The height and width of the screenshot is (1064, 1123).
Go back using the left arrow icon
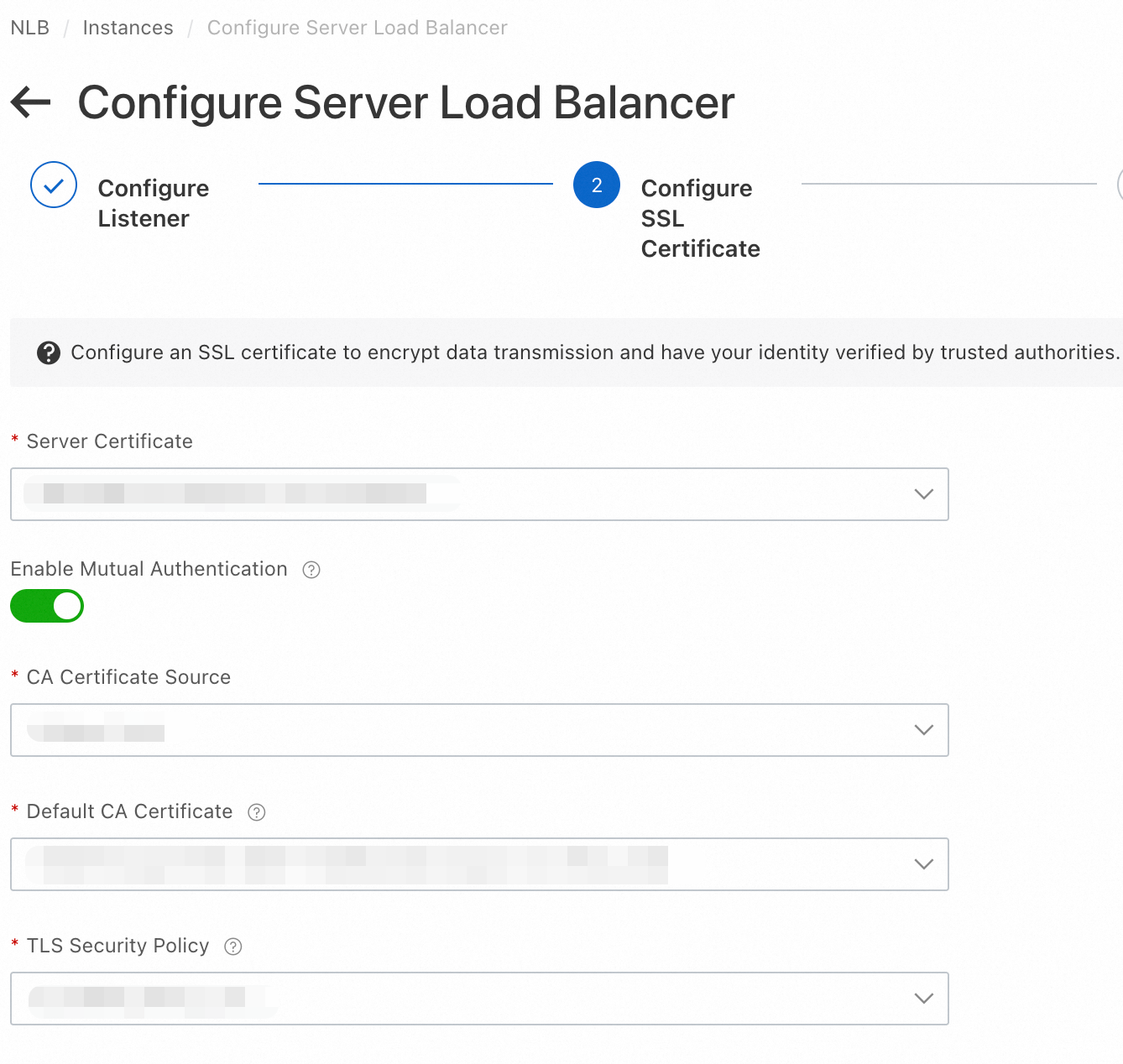(x=31, y=102)
